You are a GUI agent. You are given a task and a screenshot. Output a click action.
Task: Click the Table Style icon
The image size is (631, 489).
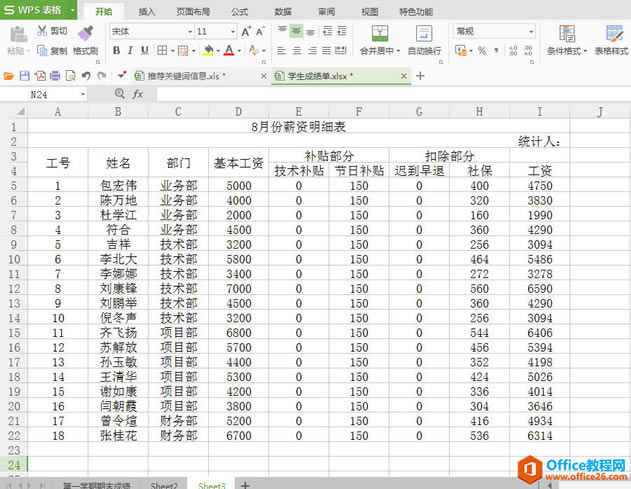tap(614, 33)
